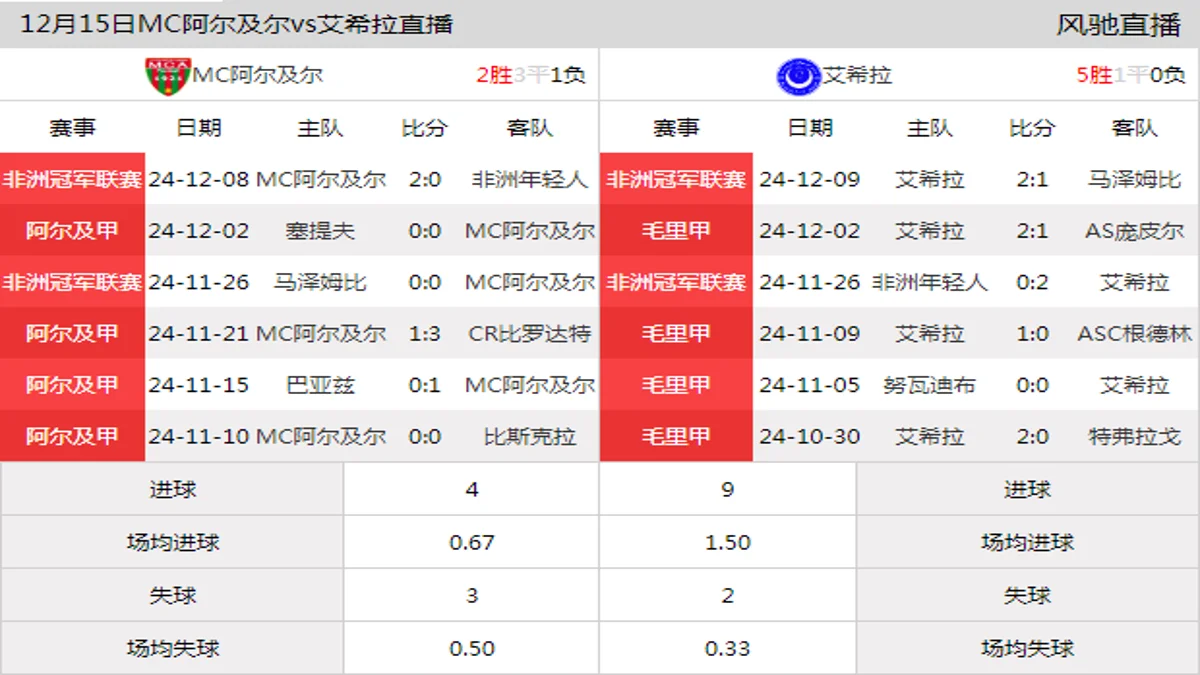Screen dimensions: 1200x675
Task: Click left 场均进球 label
Action: 173,543
